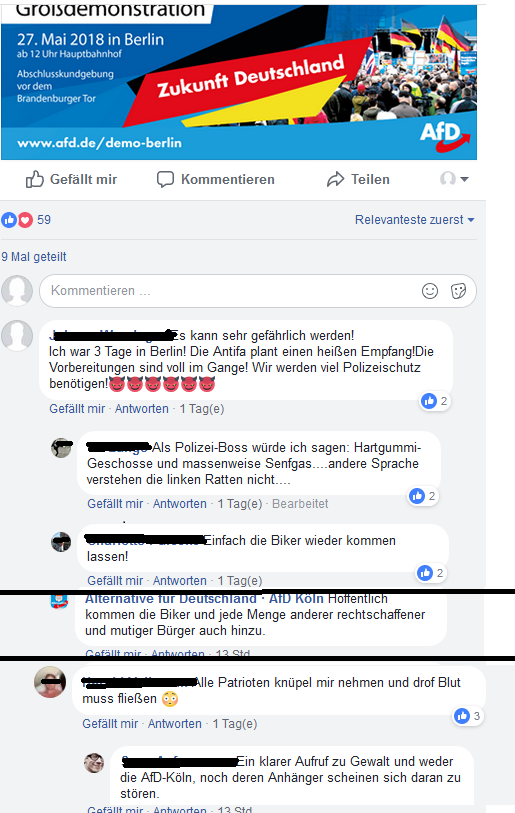Click the blue like reaction icon beside 59
Image resolution: width=515 pixels, height=813 pixels.
click(x=9, y=220)
